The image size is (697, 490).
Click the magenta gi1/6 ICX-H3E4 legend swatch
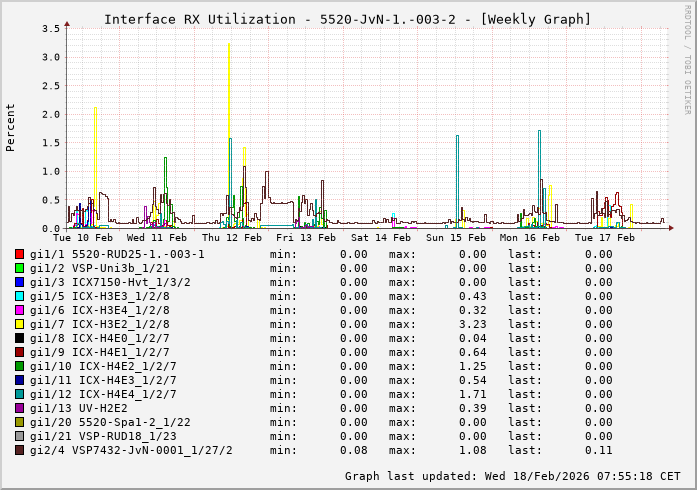(x=20, y=310)
